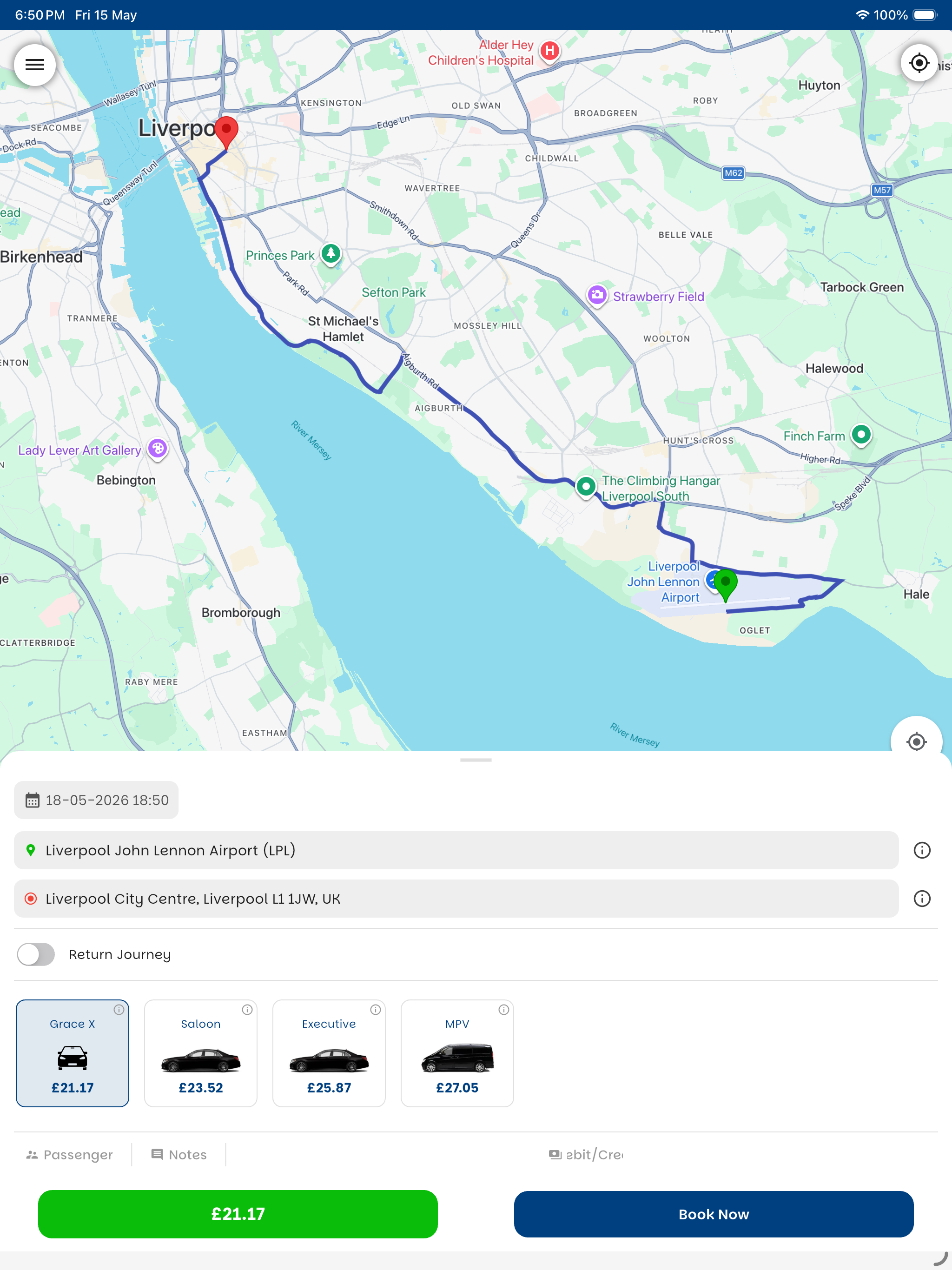Tap Alder Hey Children's Hospital marker
Image resolution: width=952 pixels, height=1270 pixels.
tap(550, 51)
